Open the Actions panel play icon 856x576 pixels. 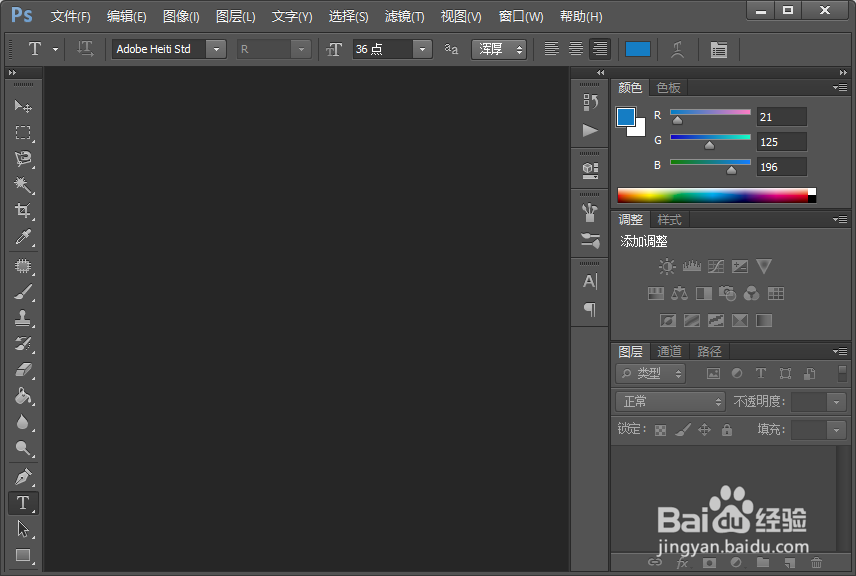590,130
